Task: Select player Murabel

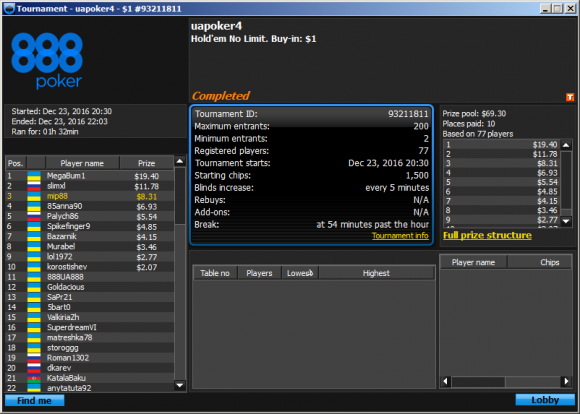Action: (90, 247)
